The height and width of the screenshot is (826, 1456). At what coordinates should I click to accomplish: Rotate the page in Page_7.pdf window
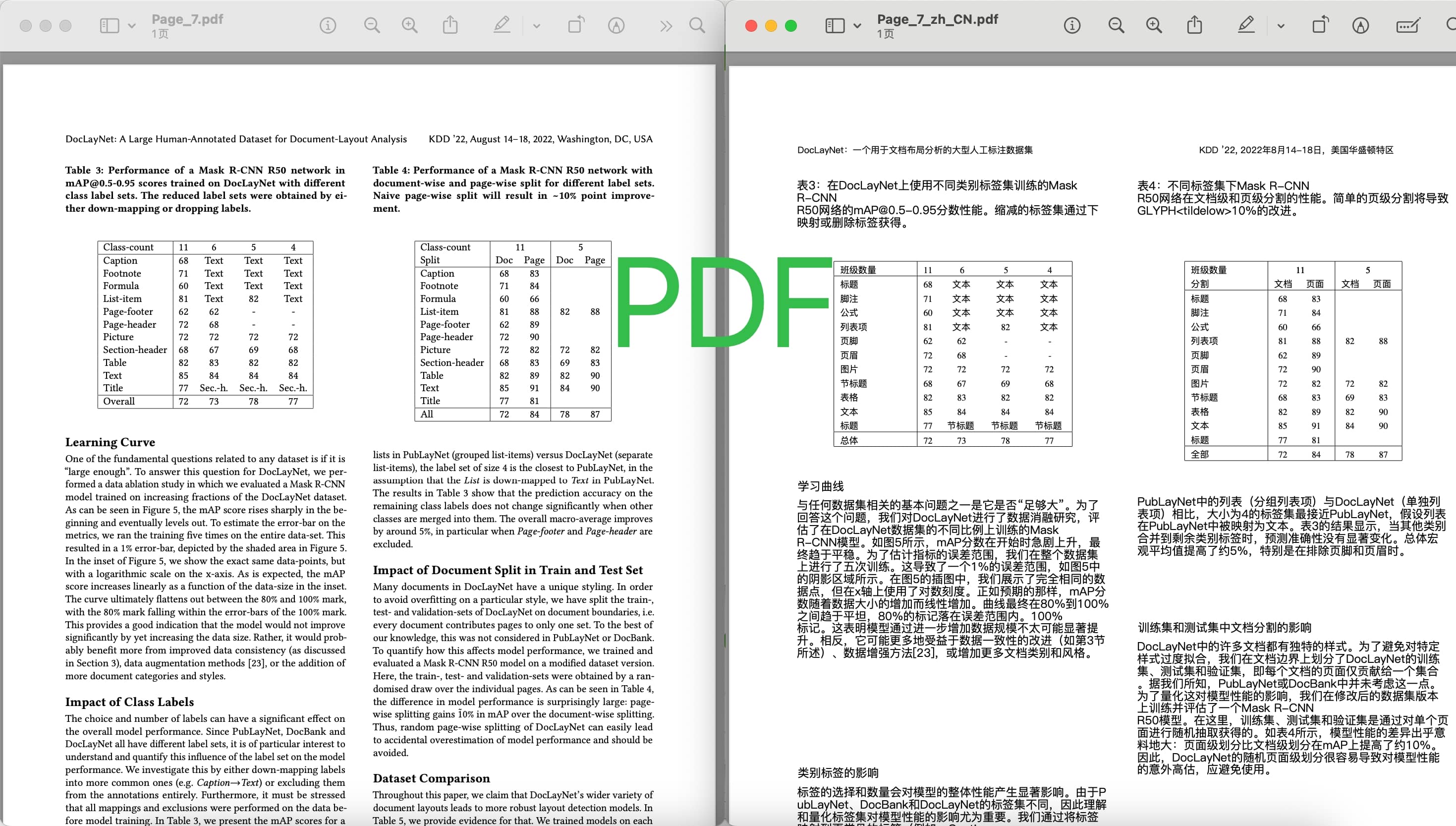click(x=577, y=25)
